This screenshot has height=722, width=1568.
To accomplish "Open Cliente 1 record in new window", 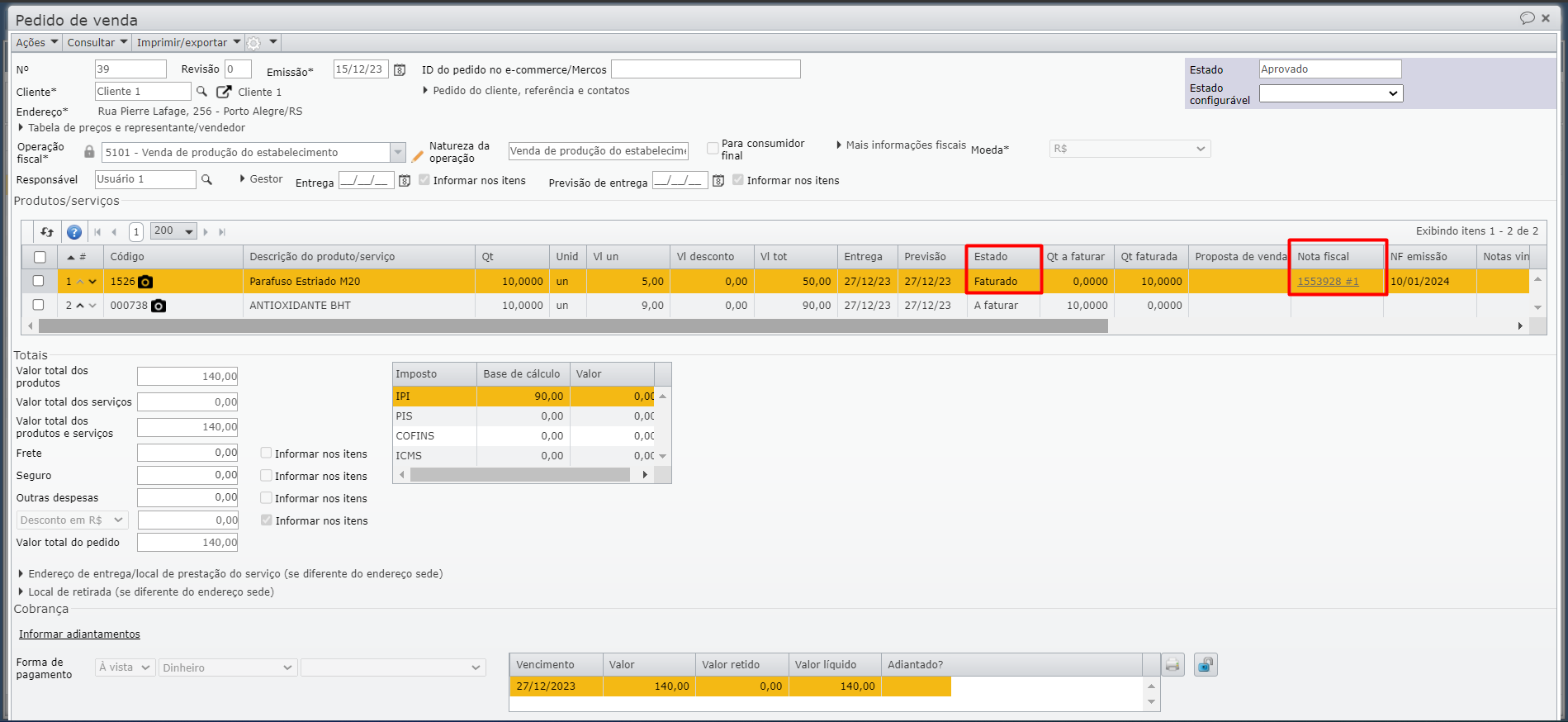I will (224, 92).
